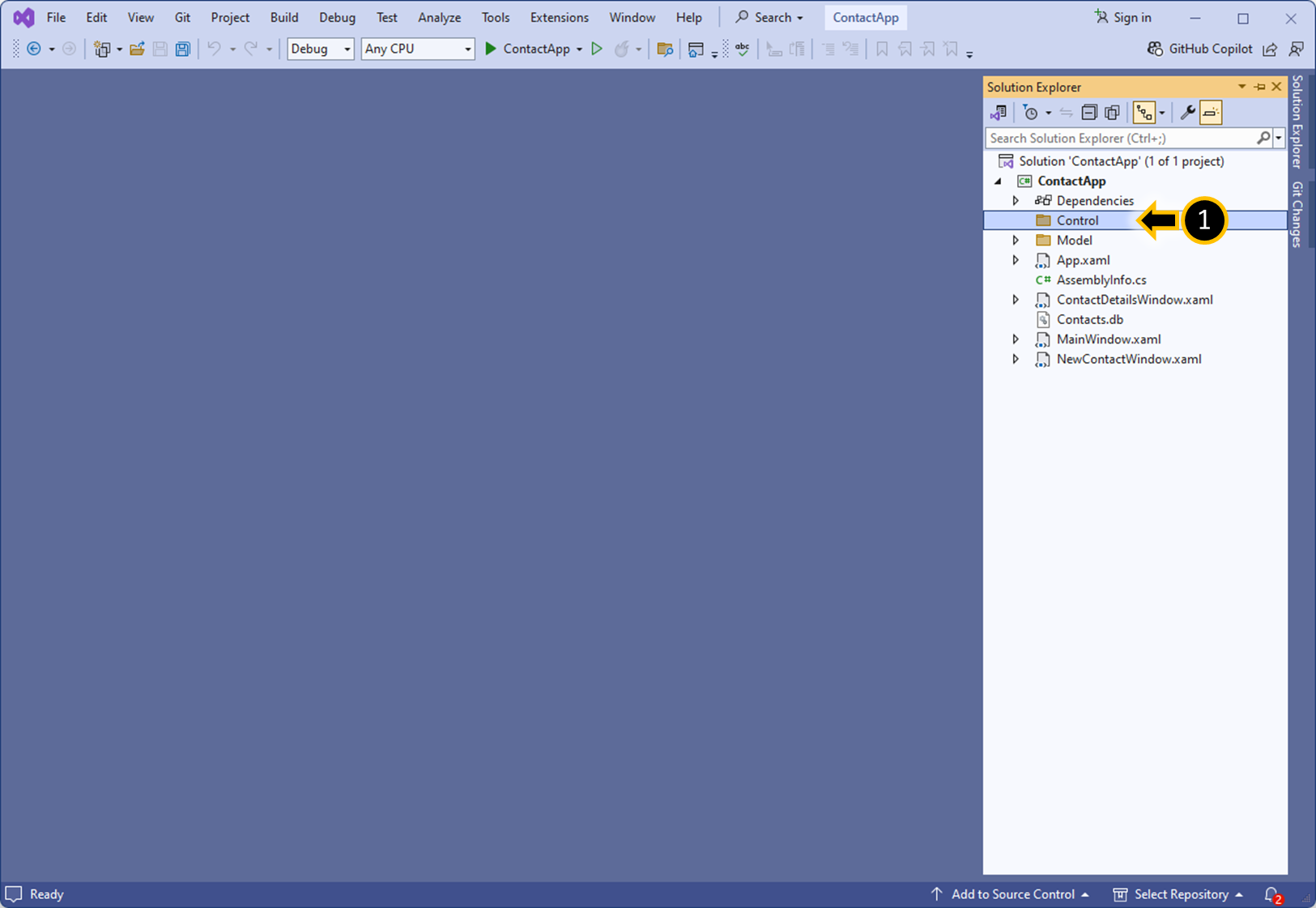Open Properties wrench icon in Solution Explorer
Screen dimensions: 1316x908
tap(1187, 113)
